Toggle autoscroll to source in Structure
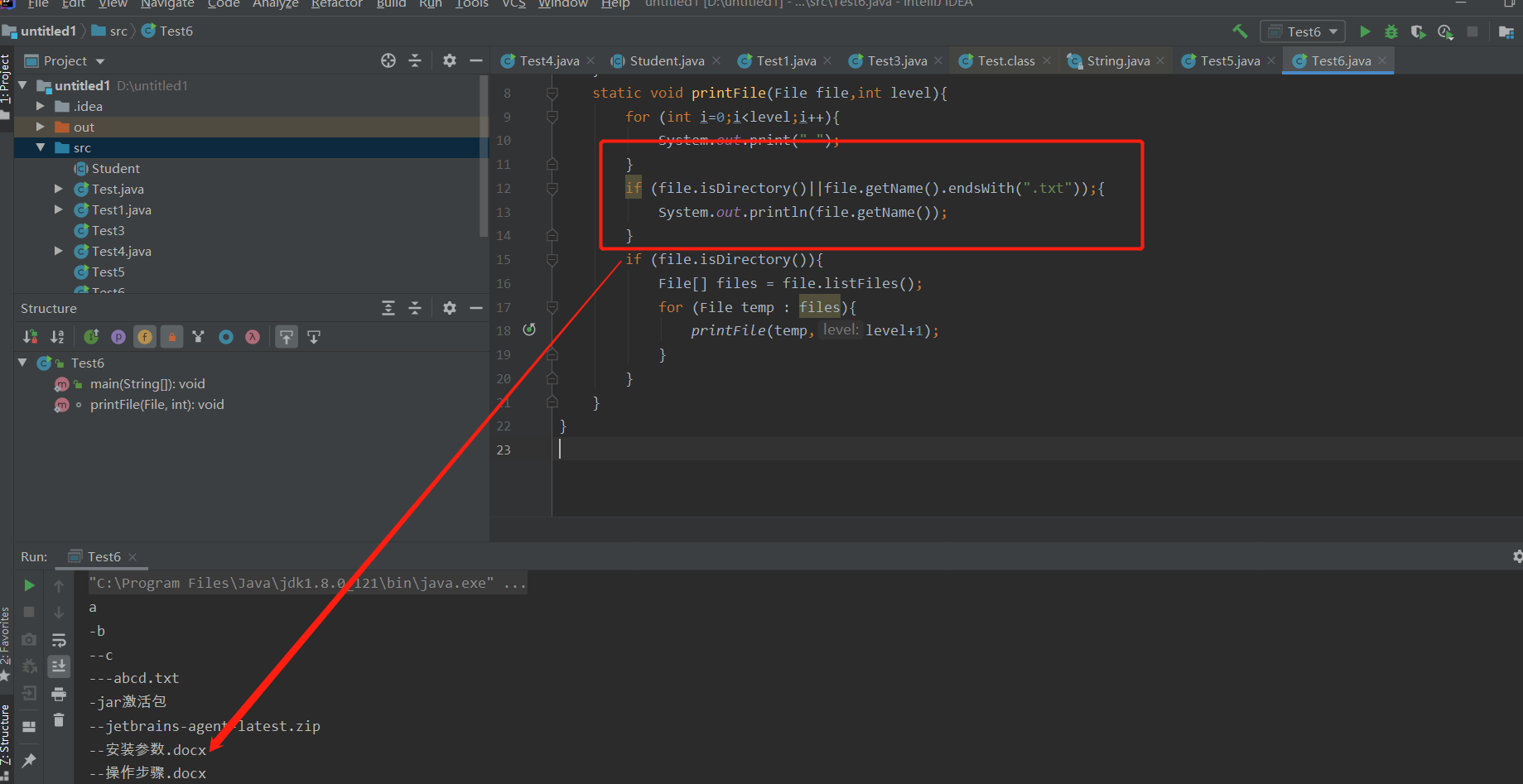Image resolution: width=1523 pixels, height=784 pixels. click(287, 337)
